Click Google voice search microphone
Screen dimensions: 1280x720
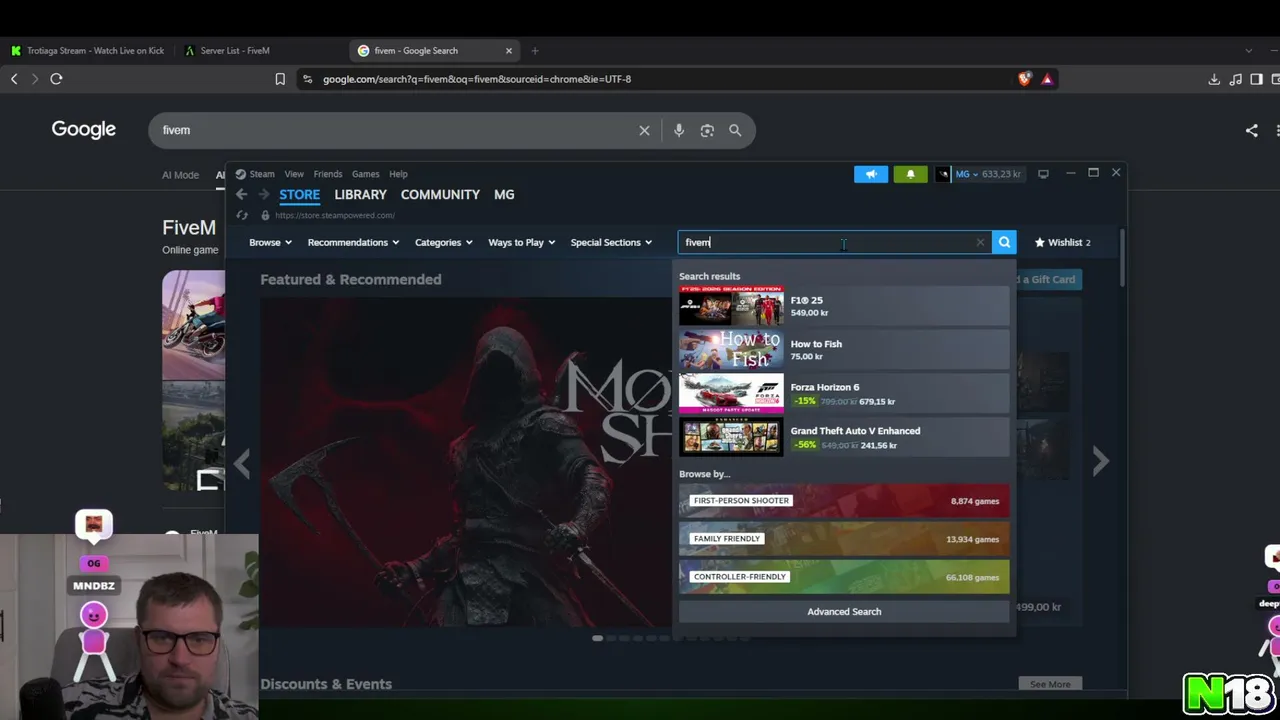pyautogui.click(x=679, y=130)
